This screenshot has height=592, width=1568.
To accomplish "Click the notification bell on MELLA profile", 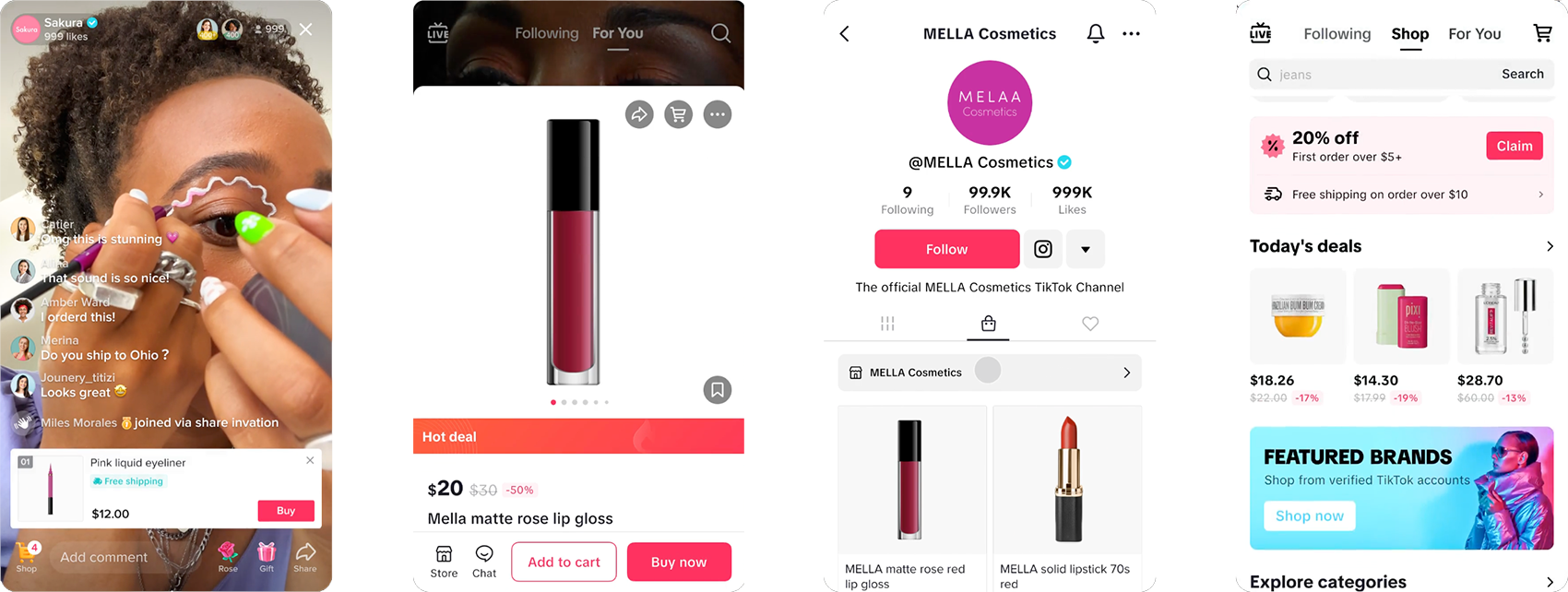I will pyautogui.click(x=1096, y=34).
